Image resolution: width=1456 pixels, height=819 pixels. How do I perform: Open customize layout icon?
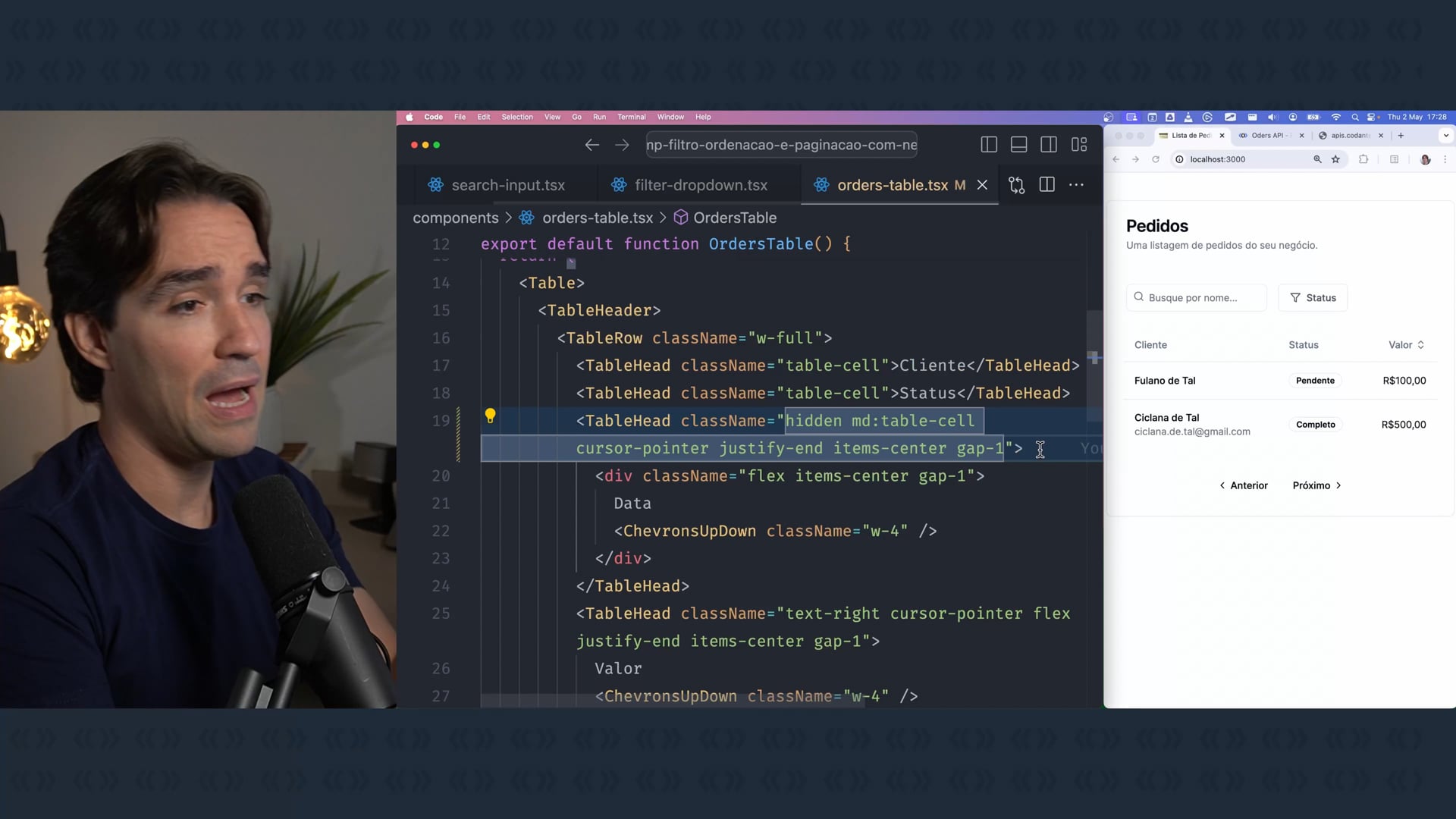1079,145
